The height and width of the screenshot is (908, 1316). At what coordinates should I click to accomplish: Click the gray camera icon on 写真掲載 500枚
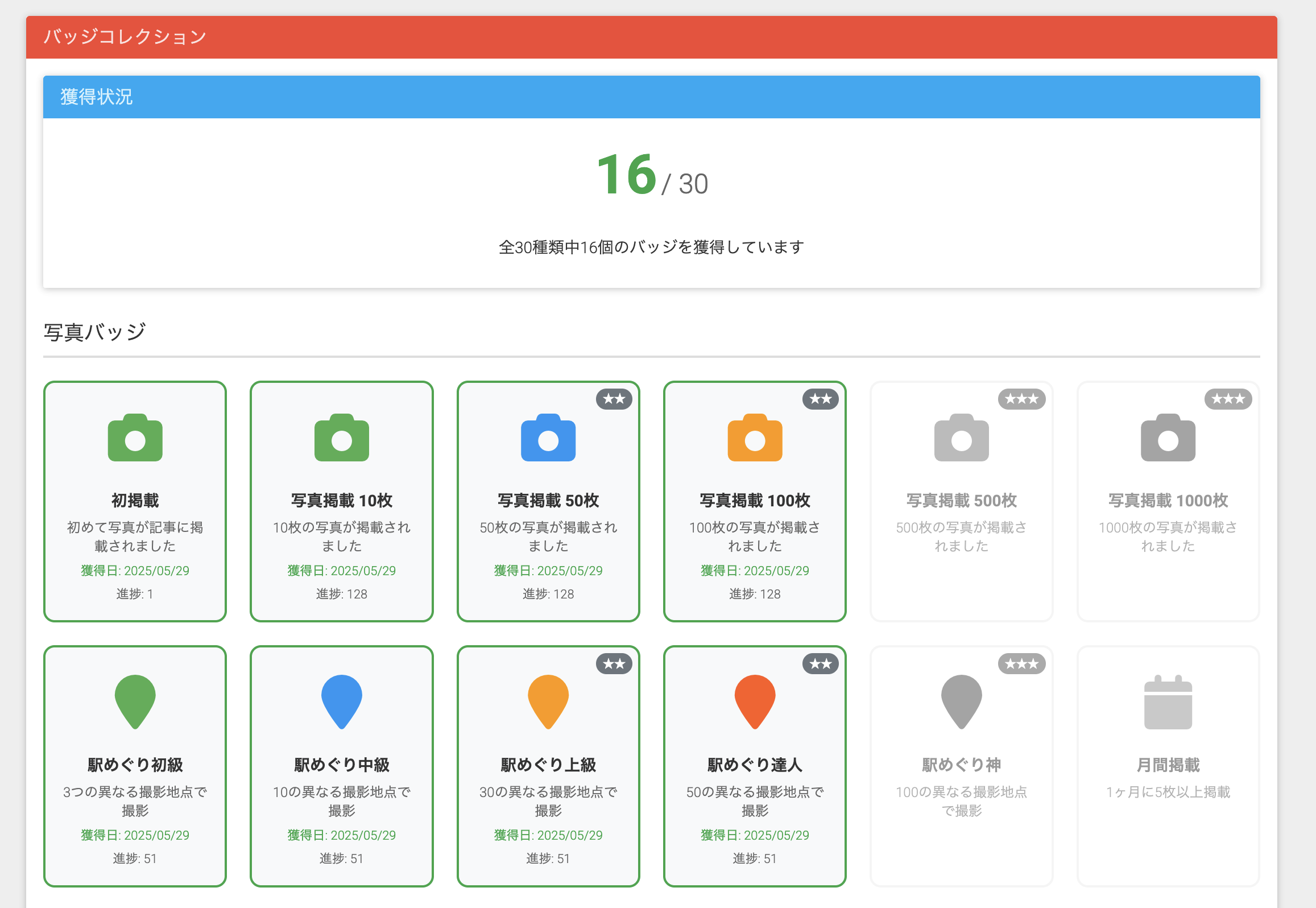pyautogui.click(x=961, y=438)
